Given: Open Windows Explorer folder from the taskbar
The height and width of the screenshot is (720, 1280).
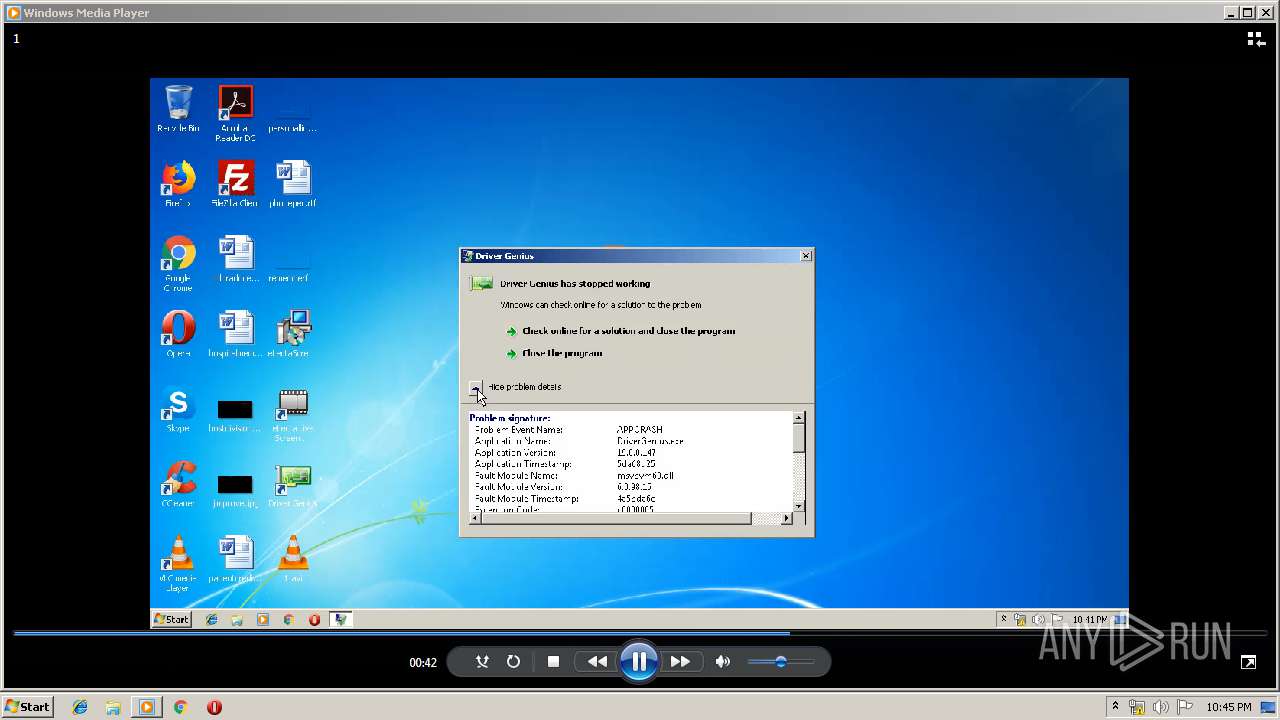Looking at the screenshot, I should click(113, 707).
